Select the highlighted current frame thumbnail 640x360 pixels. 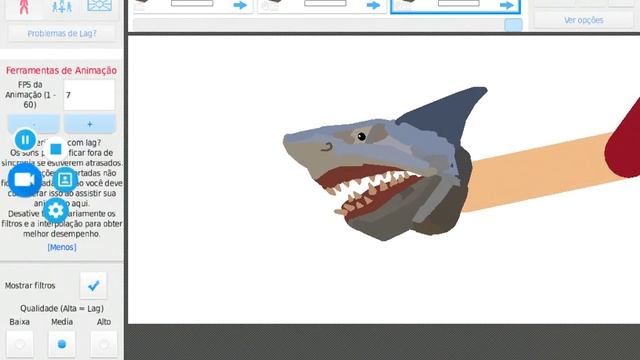point(455,6)
